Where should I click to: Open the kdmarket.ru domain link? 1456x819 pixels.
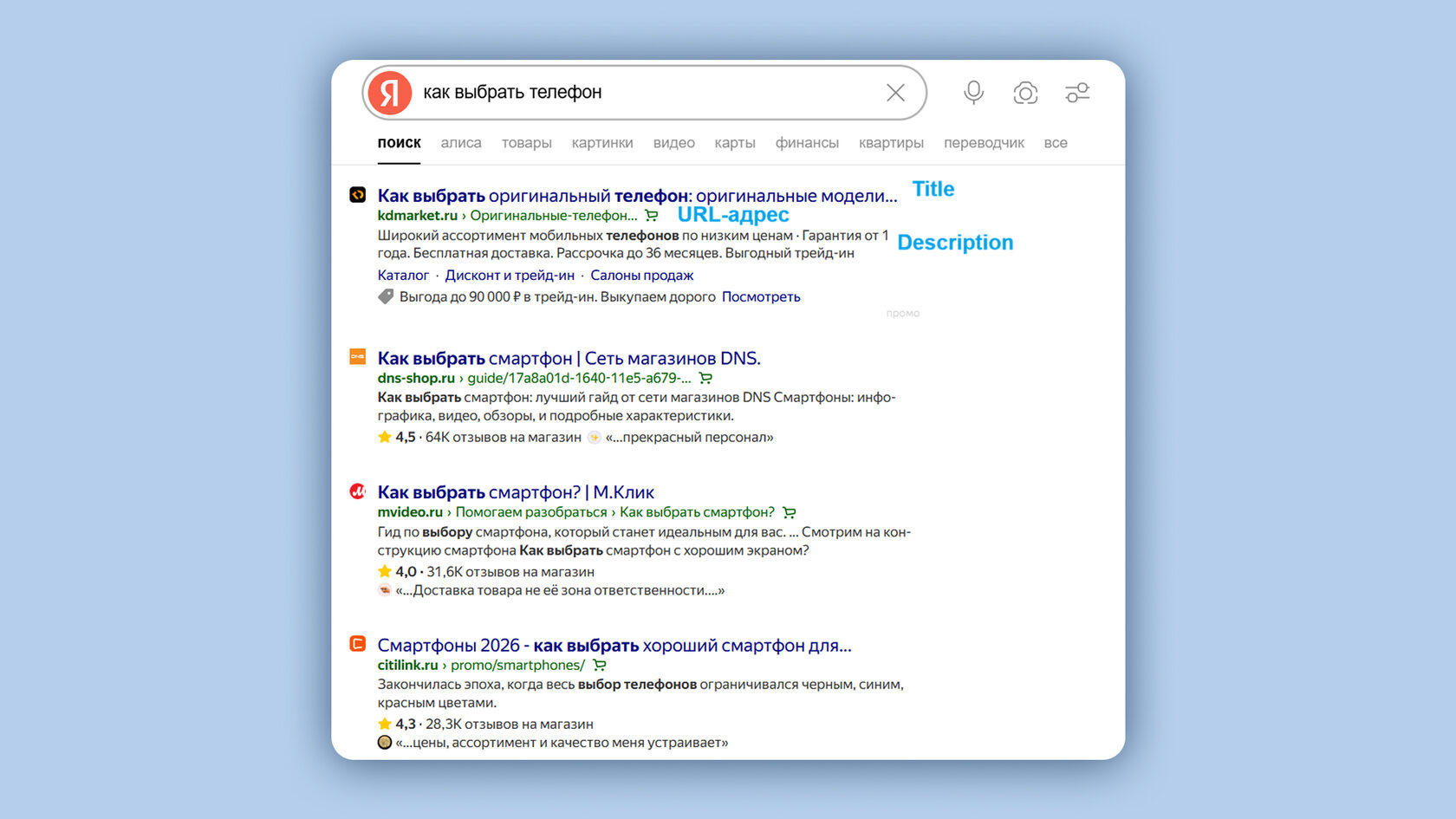417,216
